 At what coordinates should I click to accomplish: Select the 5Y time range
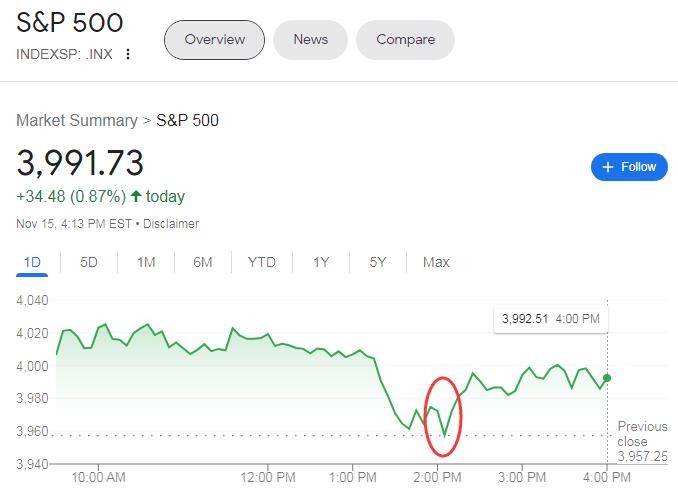[378, 262]
